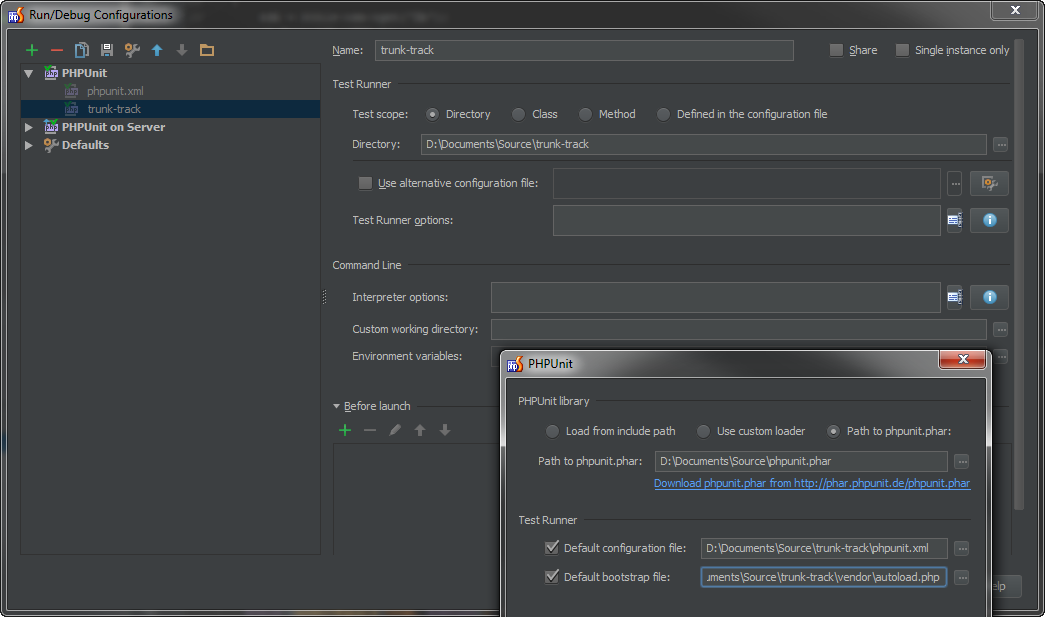Remove the selected run configuration

click(56, 49)
